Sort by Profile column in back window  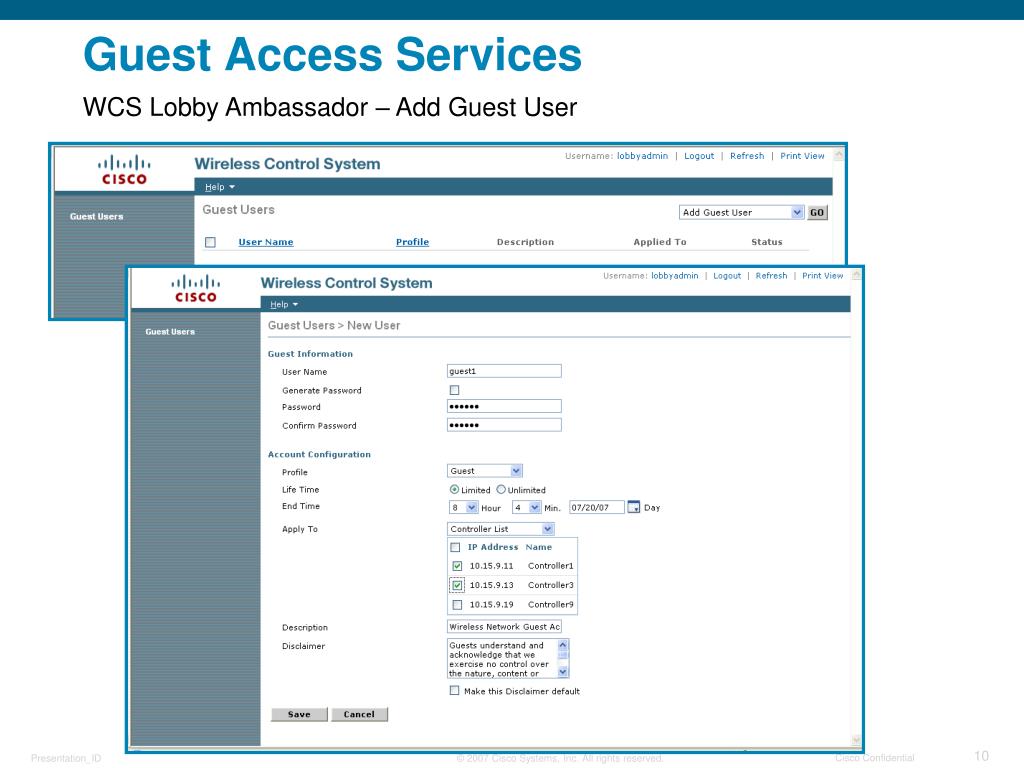point(412,242)
